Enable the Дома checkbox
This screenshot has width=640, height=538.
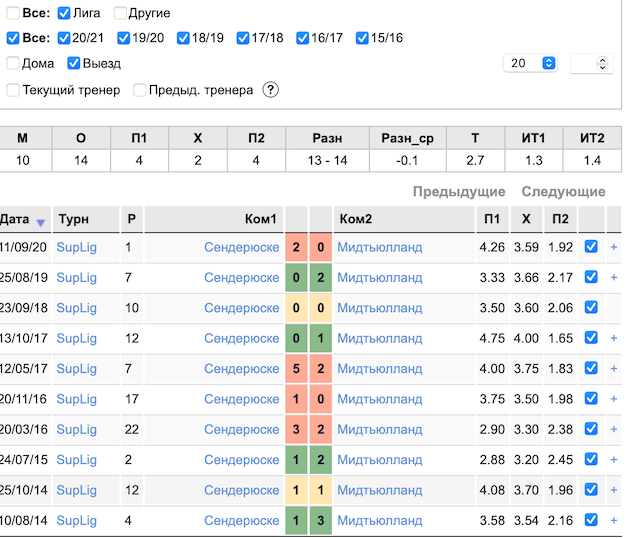pos(13,64)
